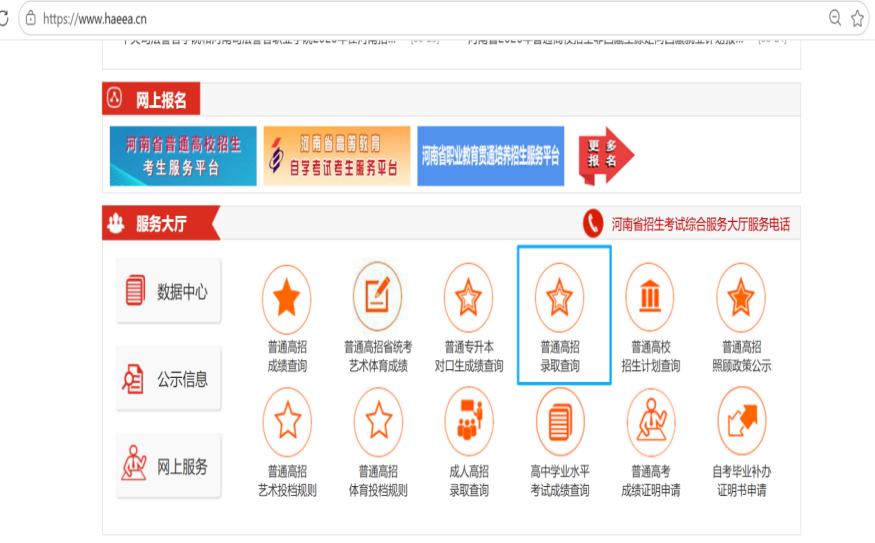Open 普通高招艺术投档规则 icon
Screen dimensions: 875x543
[287, 422]
